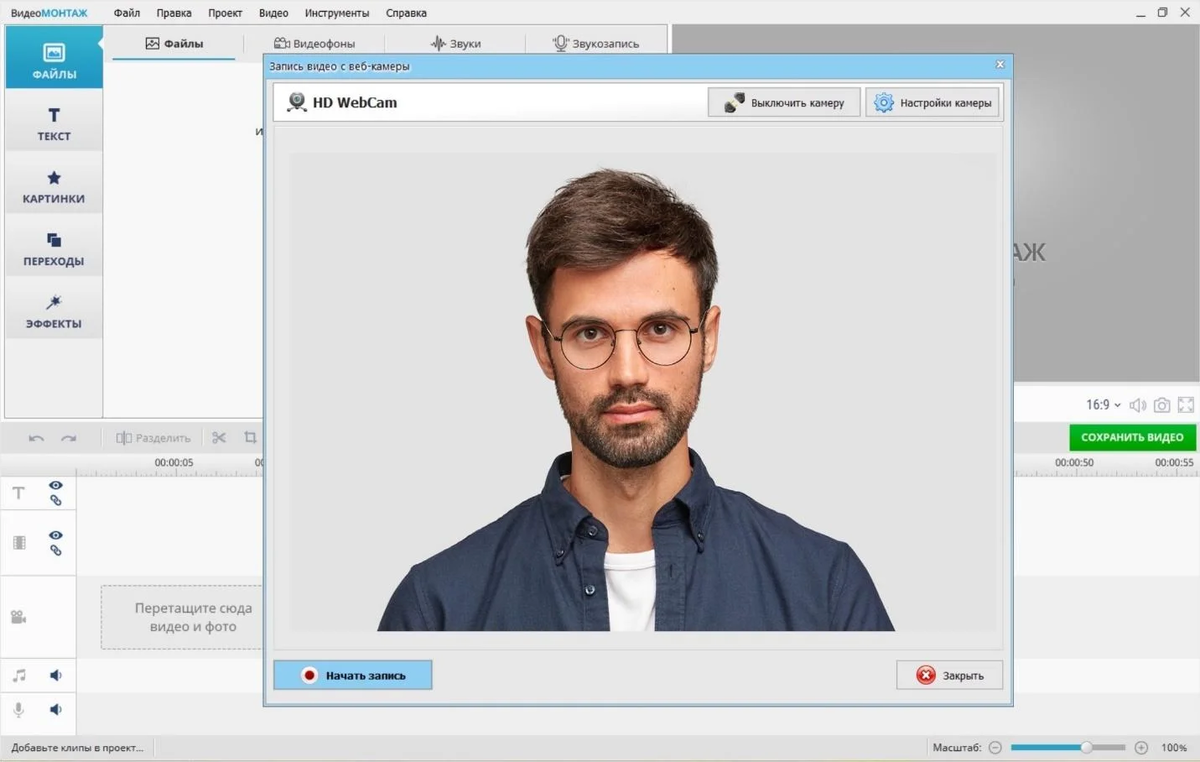Open Настройки камеры settings

(x=932, y=102)
